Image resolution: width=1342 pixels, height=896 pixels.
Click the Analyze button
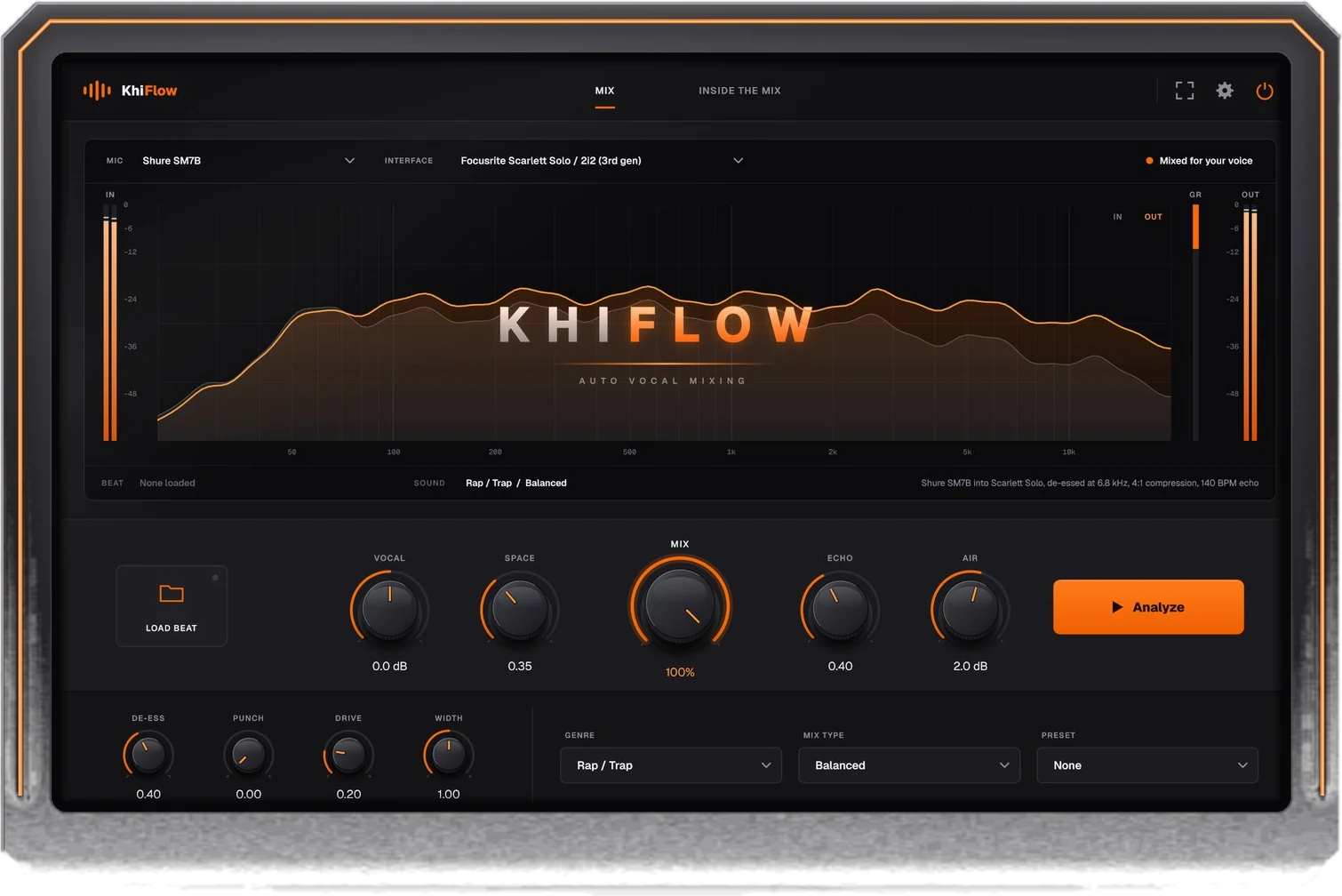pos(1148,607)
